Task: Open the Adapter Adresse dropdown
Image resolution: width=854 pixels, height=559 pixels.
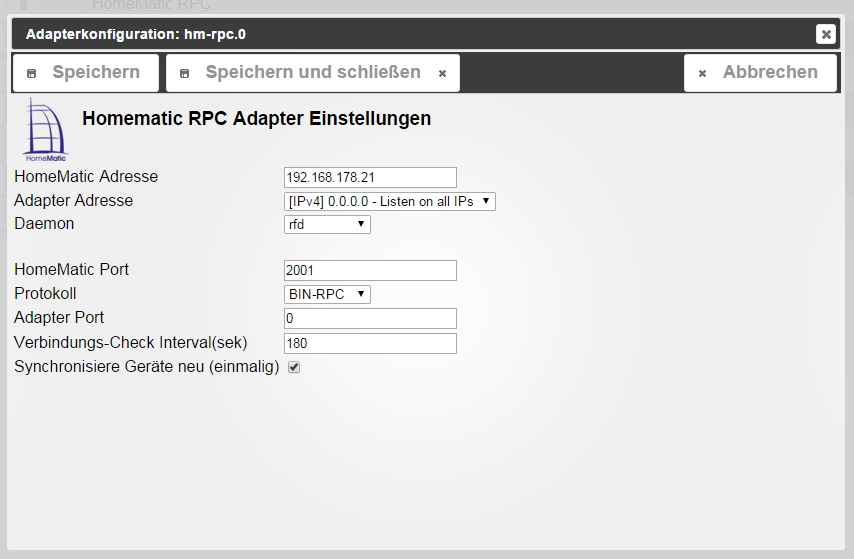Action: point(390,201)
